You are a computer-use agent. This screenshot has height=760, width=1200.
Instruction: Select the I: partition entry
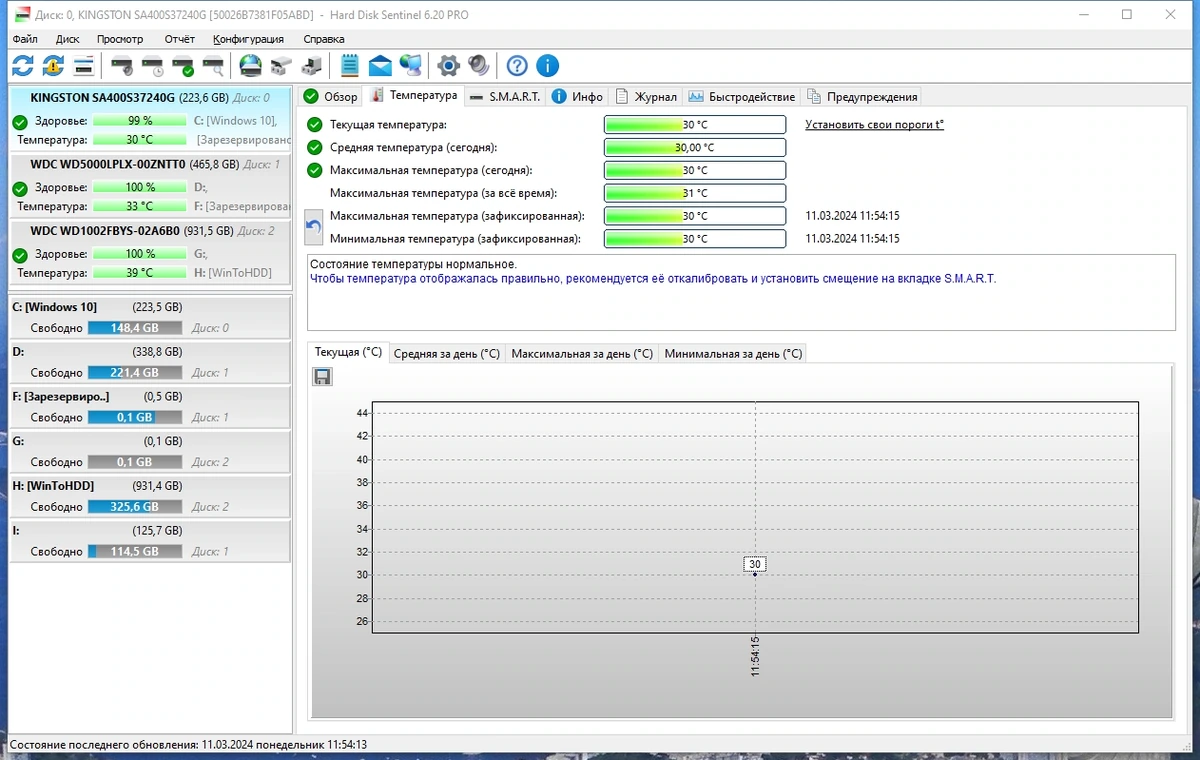150,541
